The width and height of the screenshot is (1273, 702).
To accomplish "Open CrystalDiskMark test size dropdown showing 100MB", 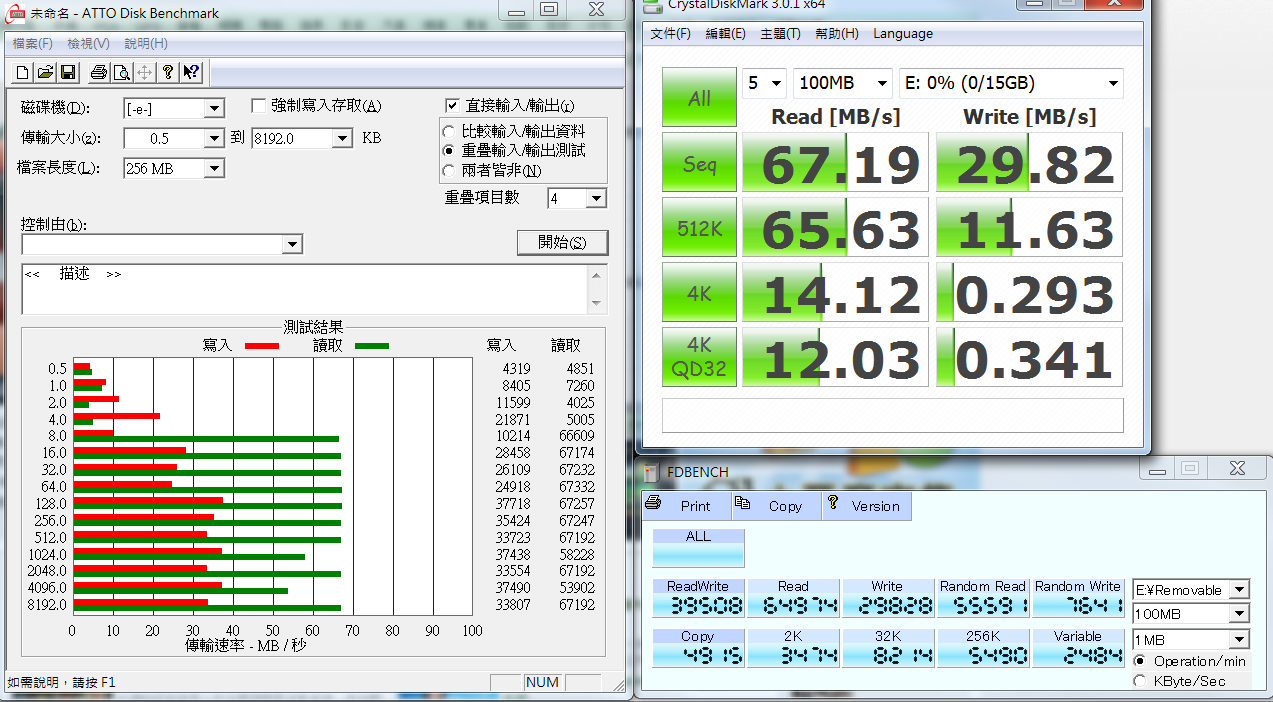I will tap(843, 83).
